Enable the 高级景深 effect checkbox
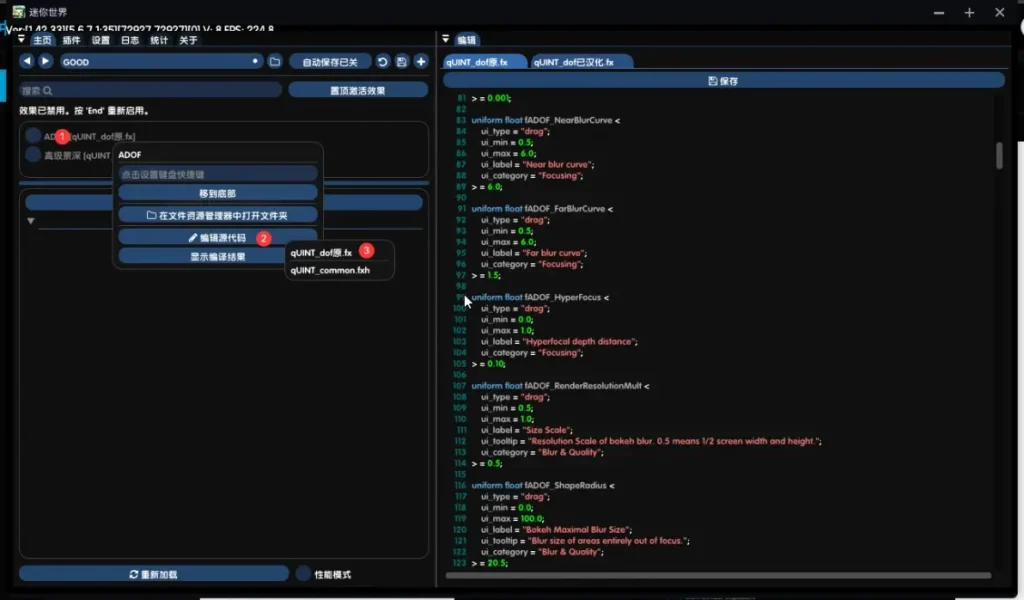The image size is (1024, 600). [33, 155]
